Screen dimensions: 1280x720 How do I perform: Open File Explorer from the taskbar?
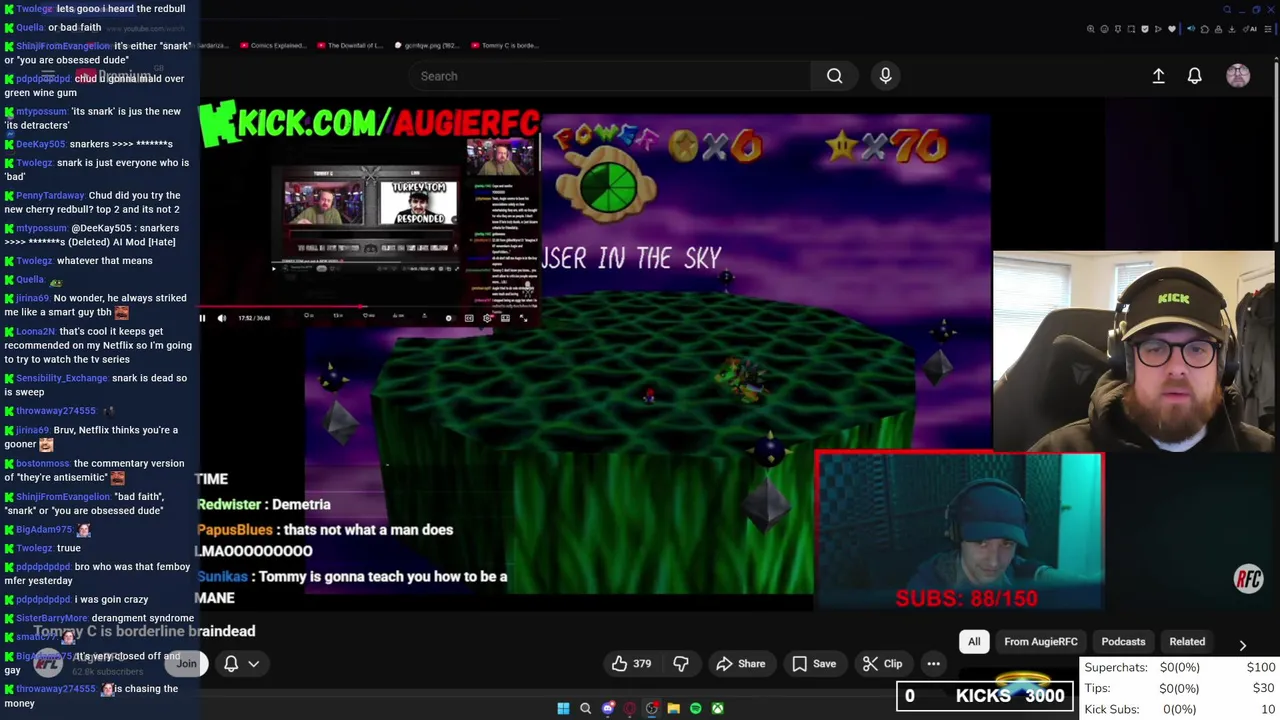[x=673, y=708]
